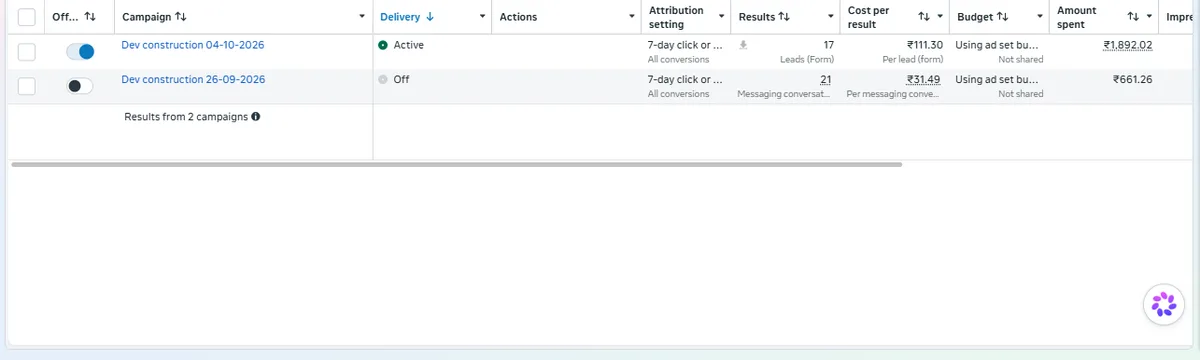The image size is (1200, 360).
Task: Open Budget column dropdown arrow
Action: [x=1040, y=17]
